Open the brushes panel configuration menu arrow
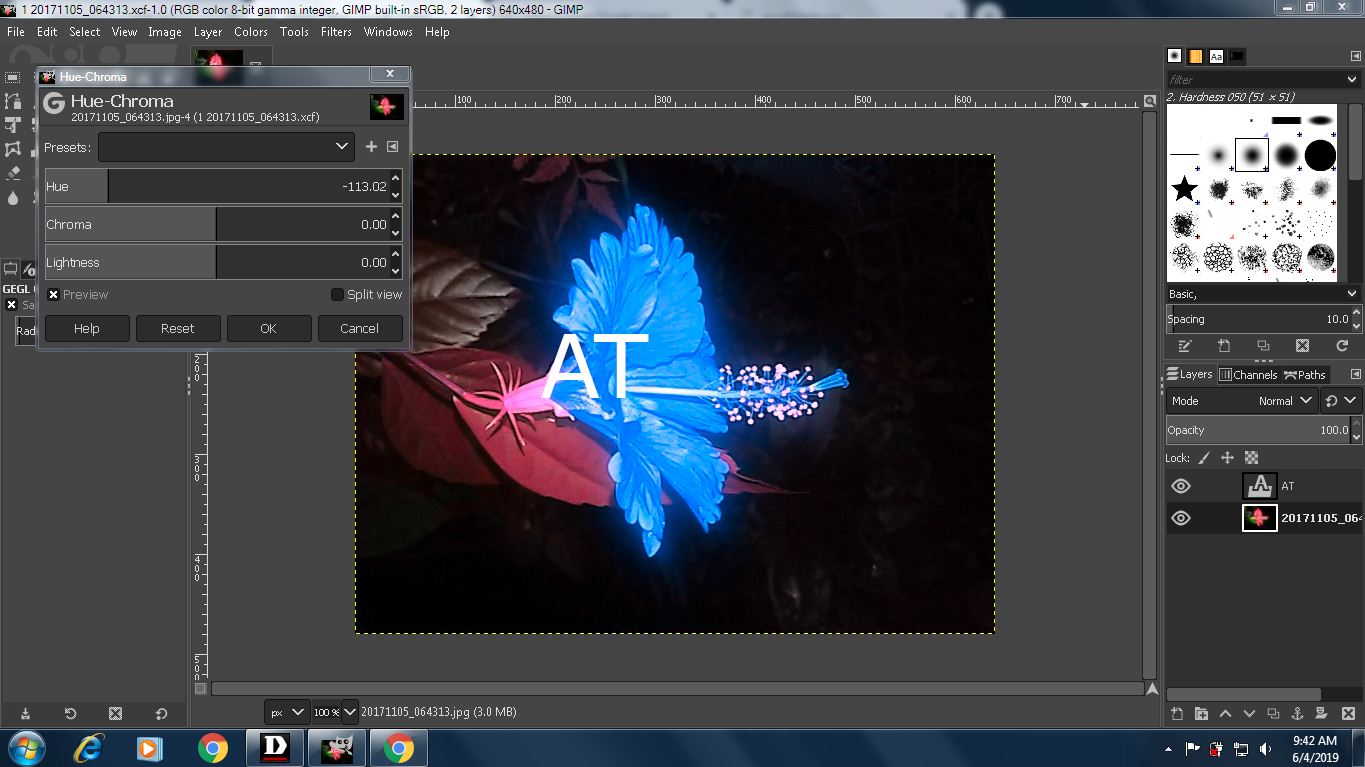 pos(1355,56)
